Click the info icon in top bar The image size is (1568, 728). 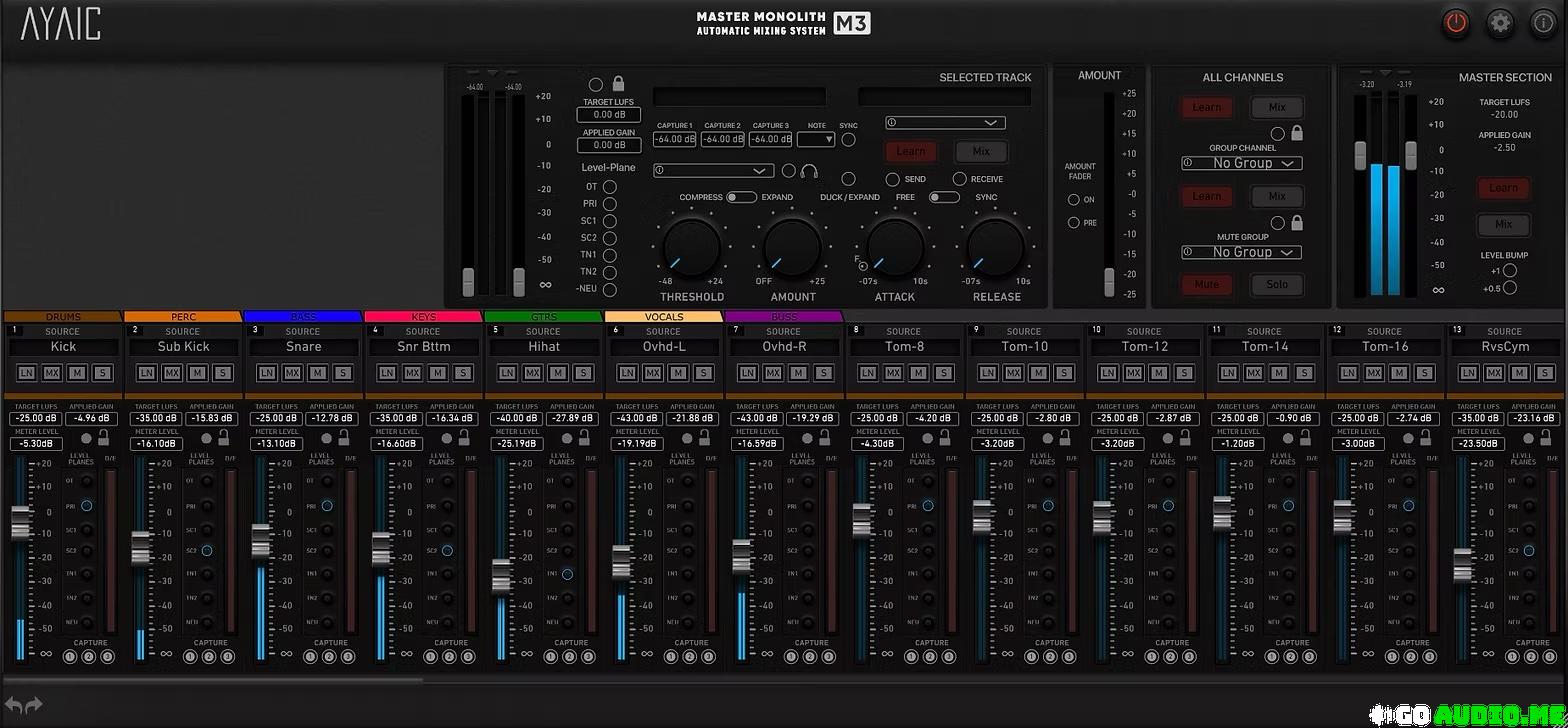pyautogui.click(x=1543, y=23)
